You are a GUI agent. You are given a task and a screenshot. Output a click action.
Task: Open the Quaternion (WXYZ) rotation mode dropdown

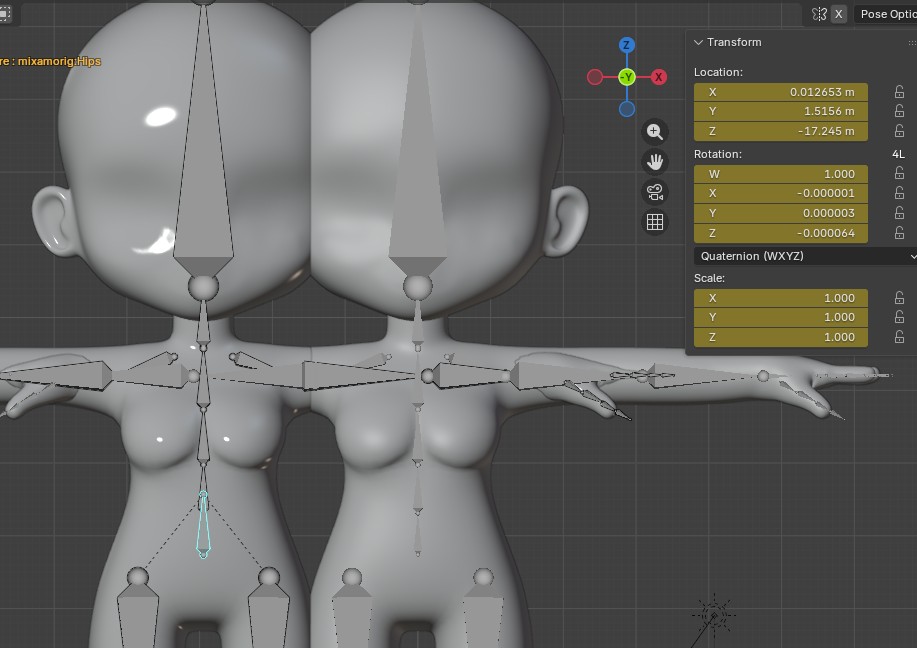[x=804, y=256]
